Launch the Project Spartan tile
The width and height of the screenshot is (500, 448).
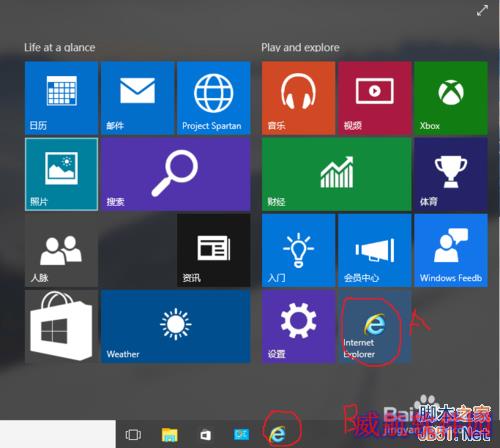214,98
